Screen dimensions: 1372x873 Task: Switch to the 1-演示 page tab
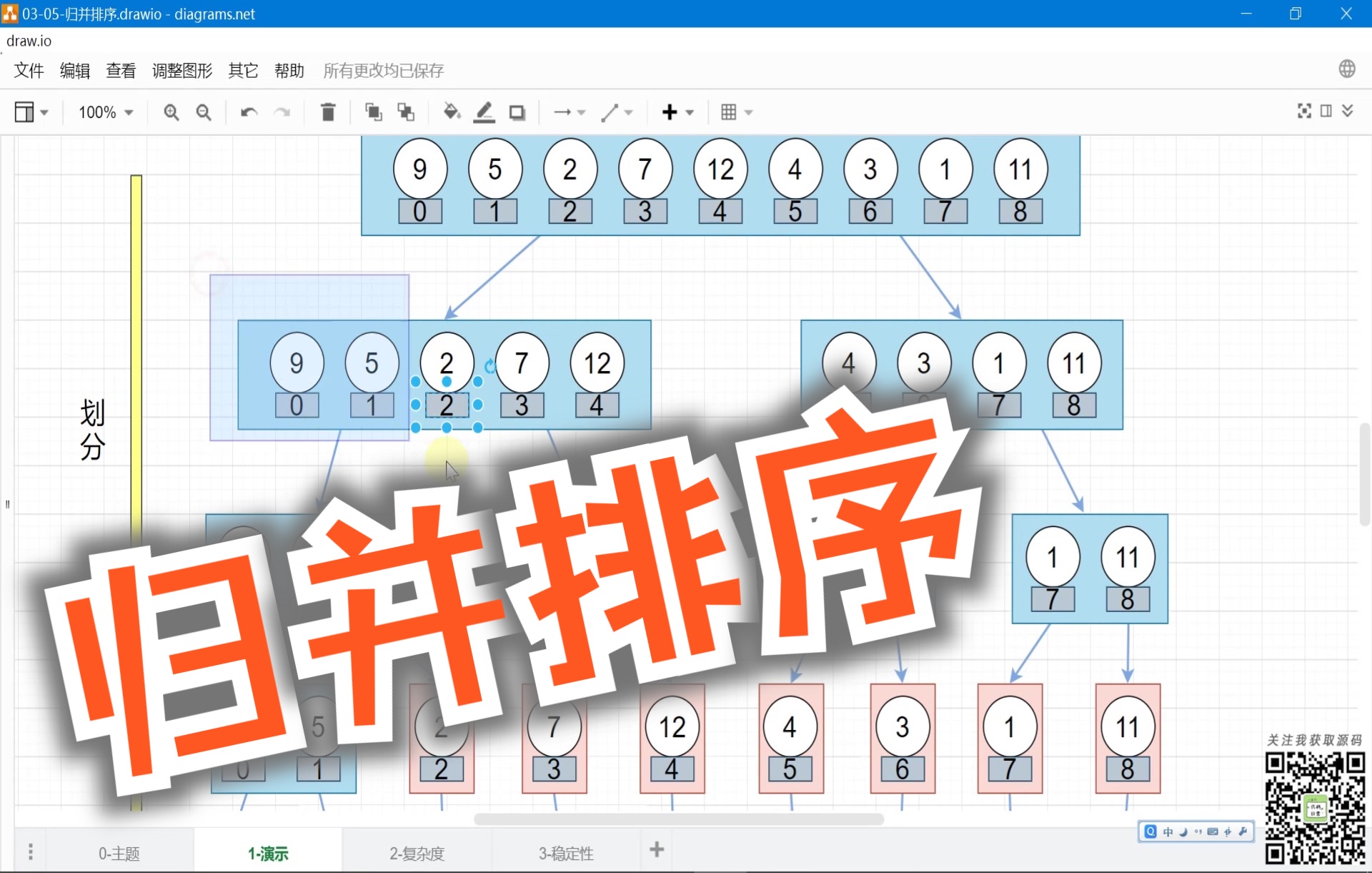(268, 853)
